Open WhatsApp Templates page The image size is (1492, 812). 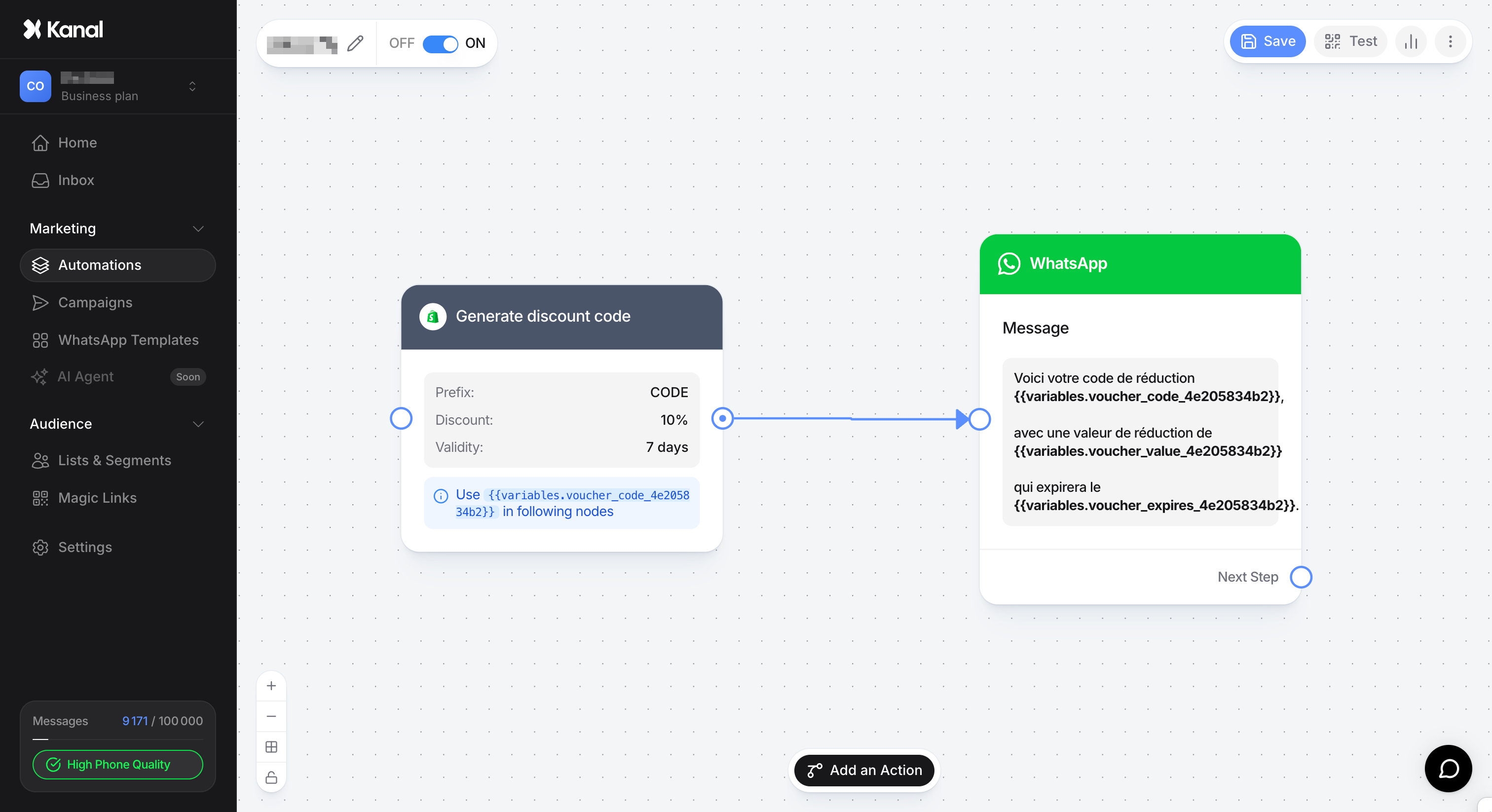coord(128,340)
